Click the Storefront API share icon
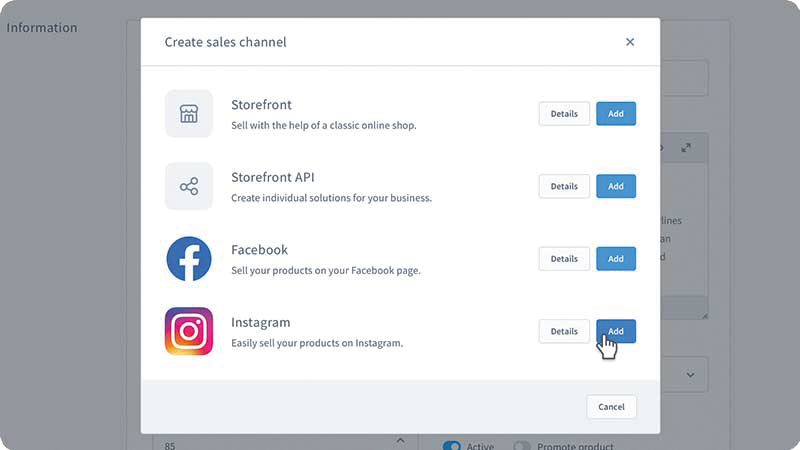Image resolution: width=800 pixels, height=450 pixels. (188, 186)
